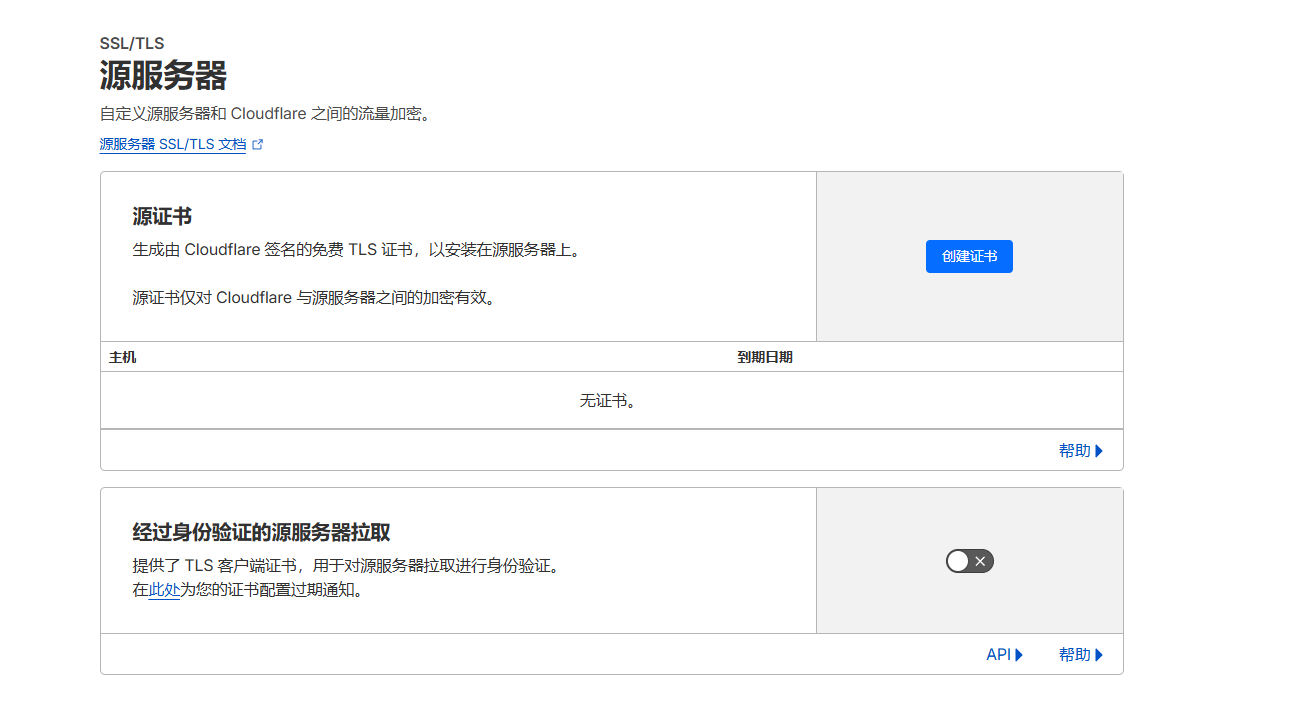Click the triangle arrow next to API
This screenshot has width=1293, height=711.
tap(1020, 655)
